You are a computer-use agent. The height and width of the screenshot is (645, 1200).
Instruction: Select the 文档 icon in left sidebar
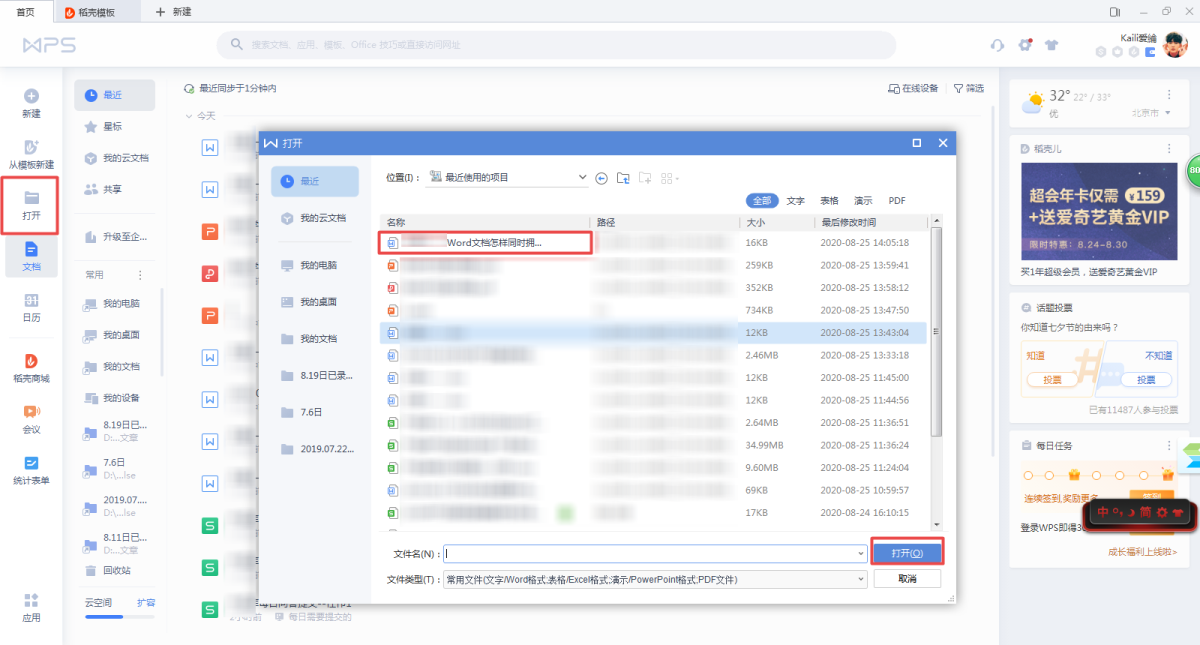(x=31, y=249)
